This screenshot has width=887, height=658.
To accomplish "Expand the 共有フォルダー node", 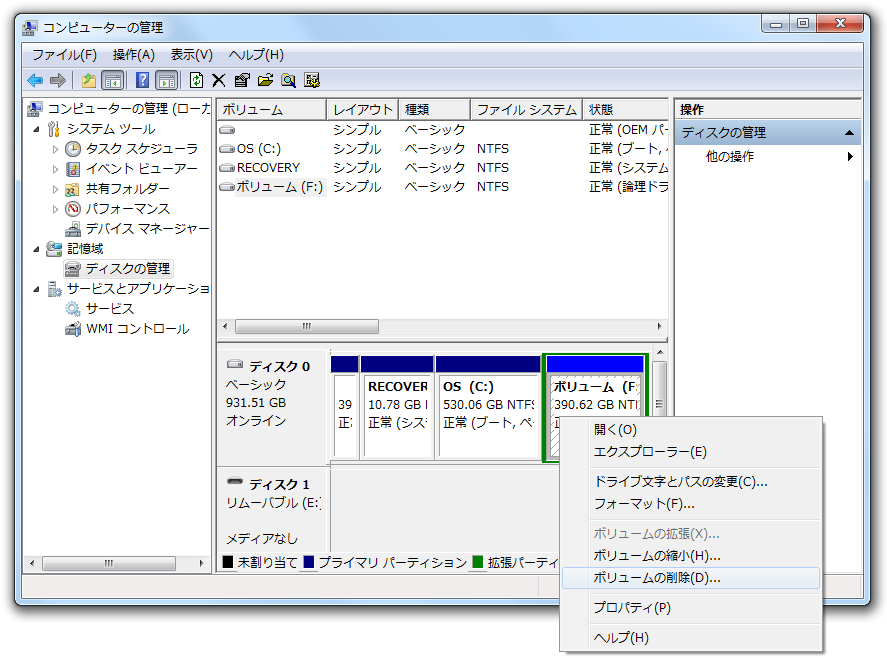I will (55, 190).
